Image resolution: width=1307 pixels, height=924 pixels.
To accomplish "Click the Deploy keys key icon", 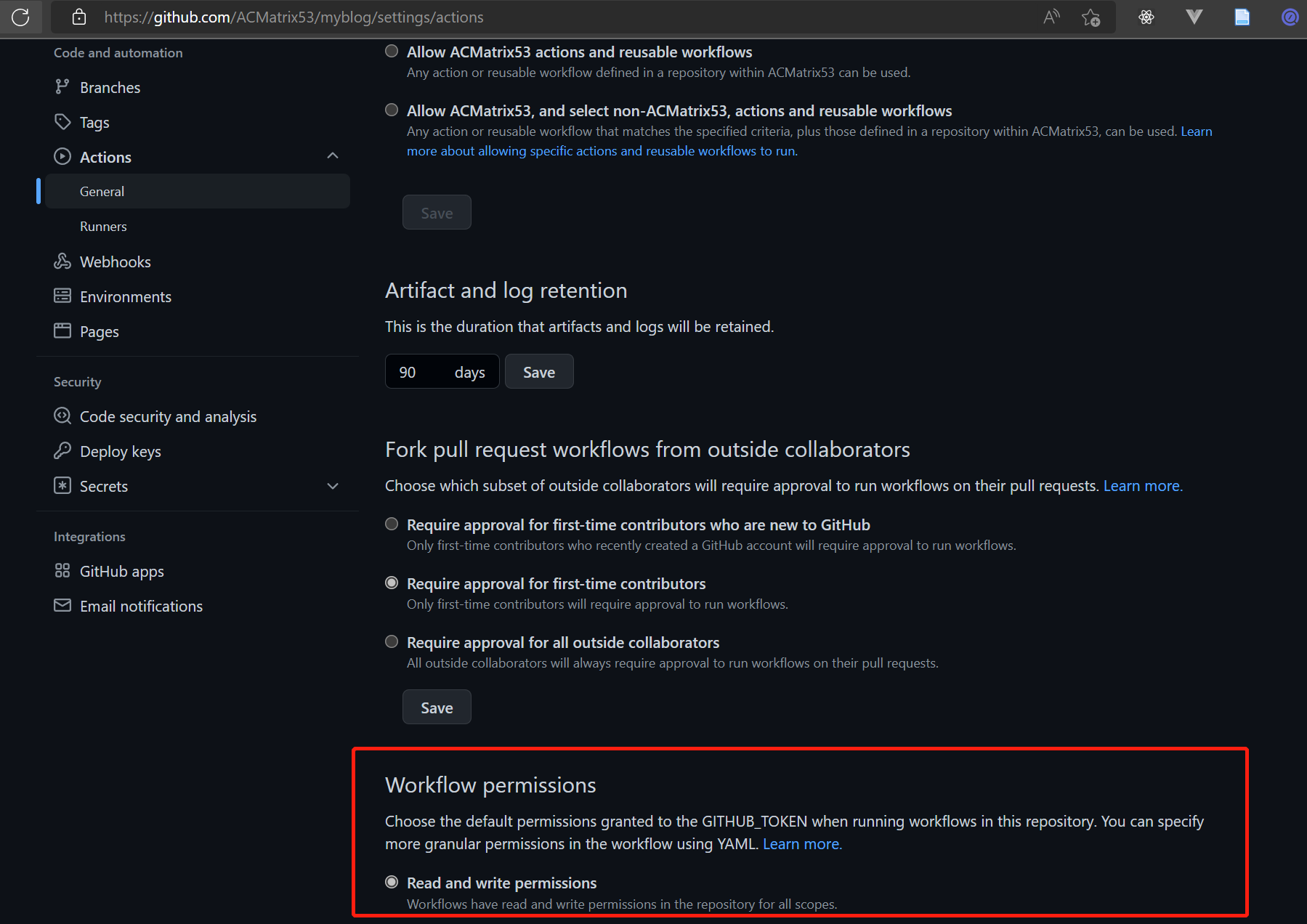I will point(62,450).
